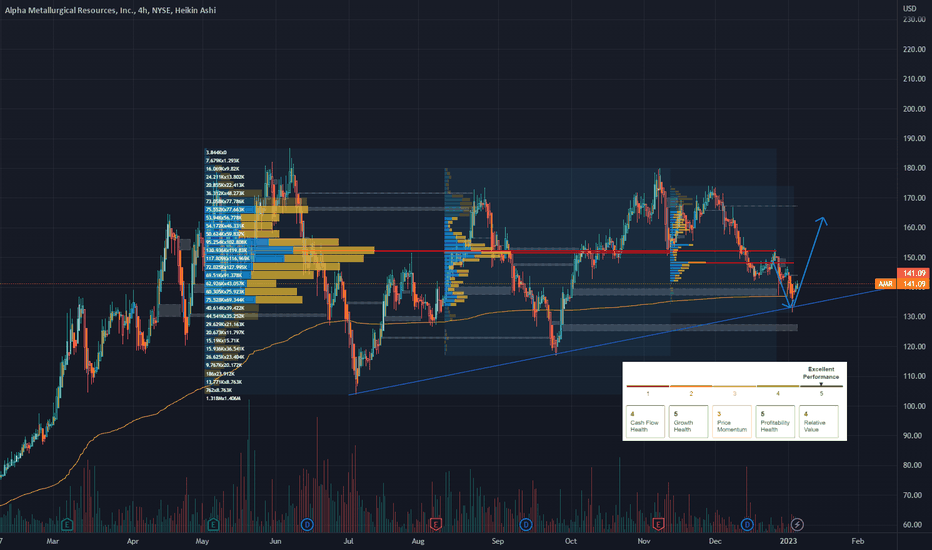This screenshot has height=550, width=932.
Task: Select the Price Momentum score card
Action: coord(732,422)
